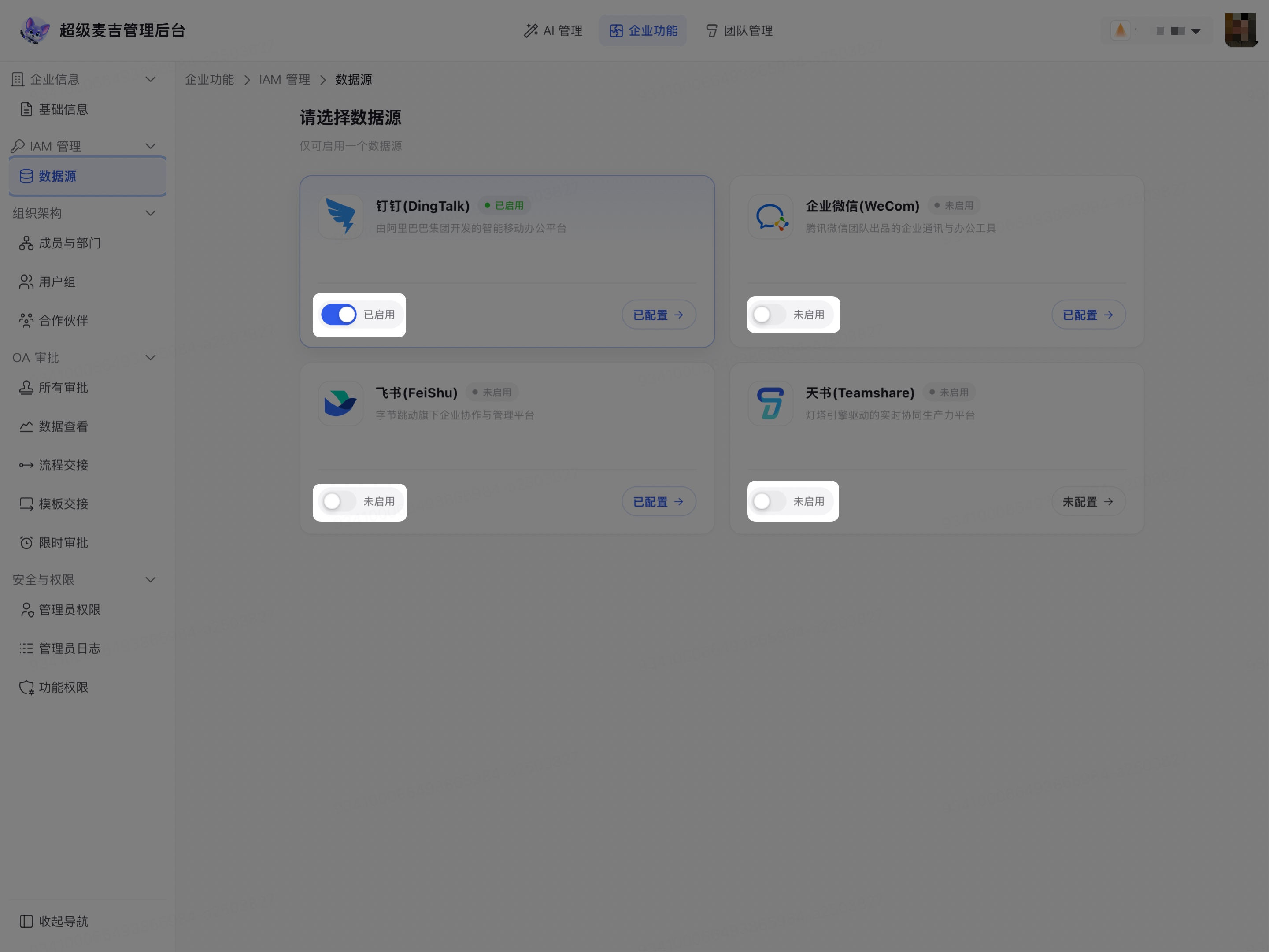Collapse the 企业信息 sidebar section
Image resolution: width=1269 pixels, height=952 pixels.
[x=150, y=79]
